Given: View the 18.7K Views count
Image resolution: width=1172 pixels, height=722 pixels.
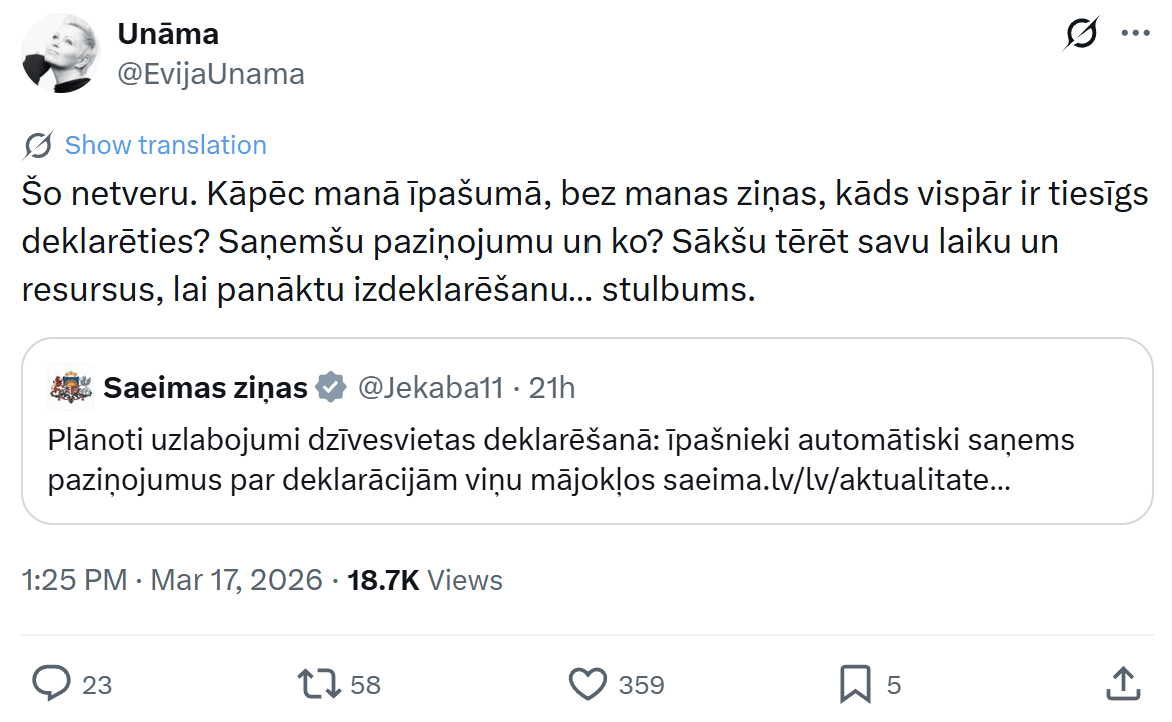Looking at the screenshot, I should point(424,580).
